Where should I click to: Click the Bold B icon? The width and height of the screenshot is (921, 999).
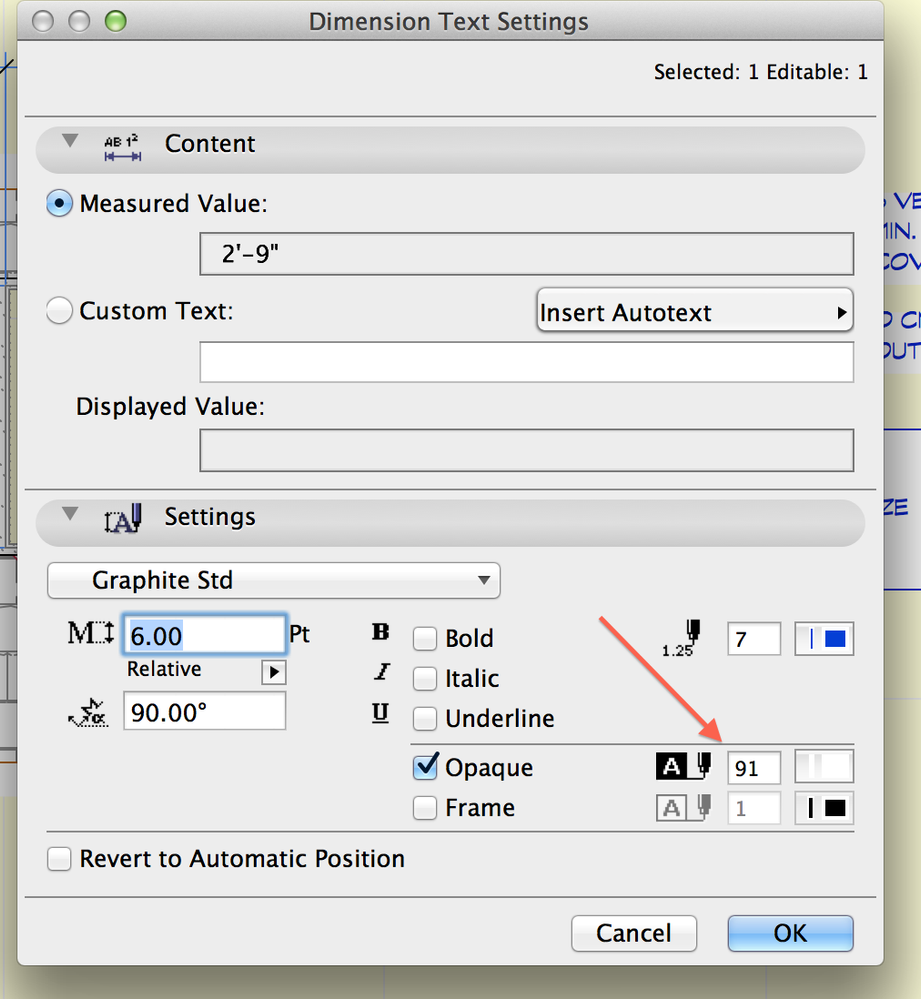click(380, 633)
